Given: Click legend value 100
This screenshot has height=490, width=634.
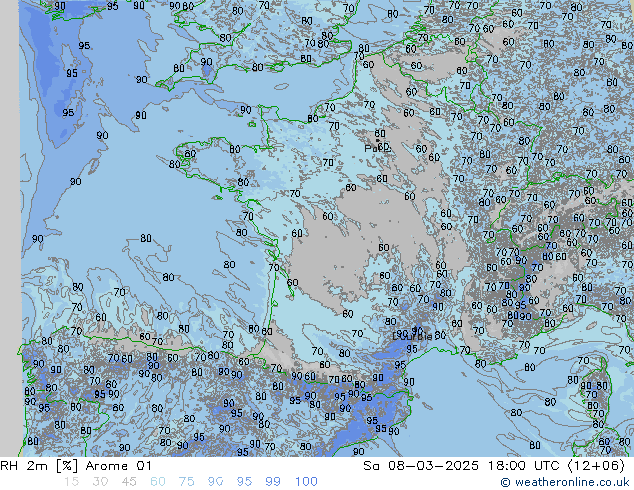Looking at the screenshot, I should (x=306, y=482).
